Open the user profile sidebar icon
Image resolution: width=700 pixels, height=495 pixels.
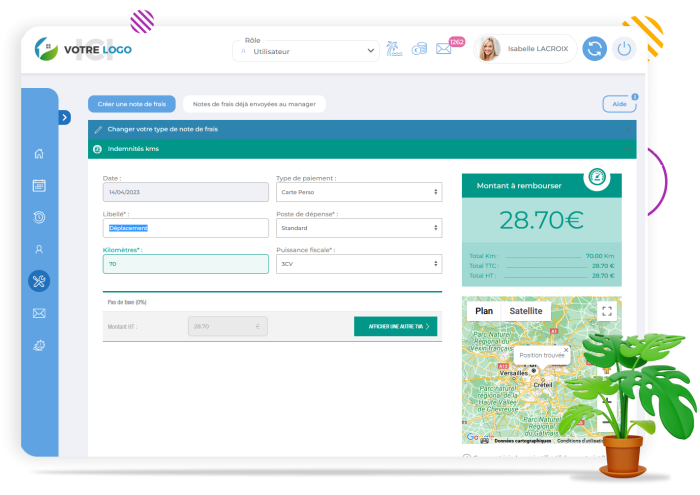coord(39,249)
